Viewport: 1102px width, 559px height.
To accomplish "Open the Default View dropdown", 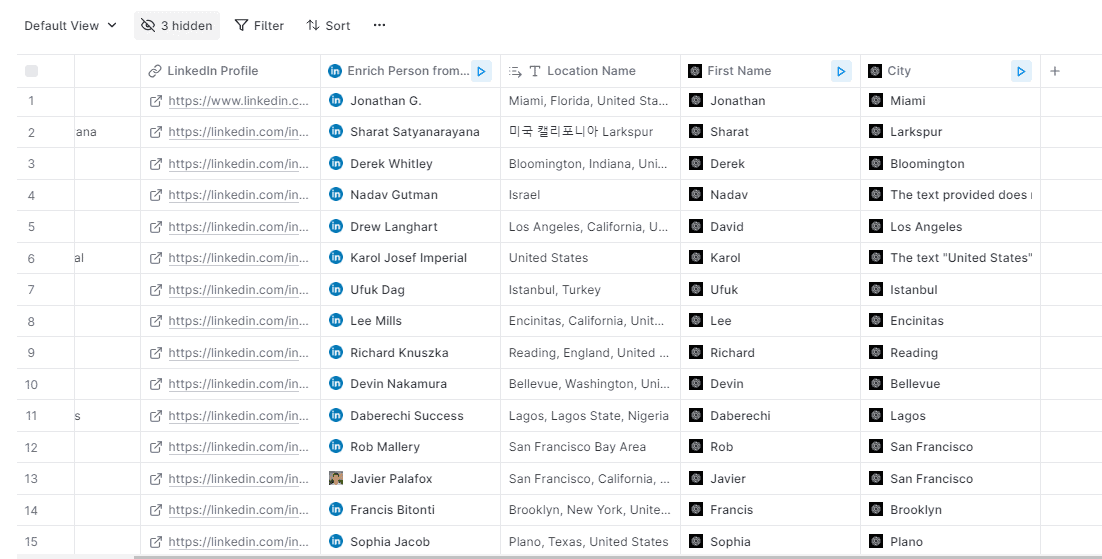I will coord(70,25).
